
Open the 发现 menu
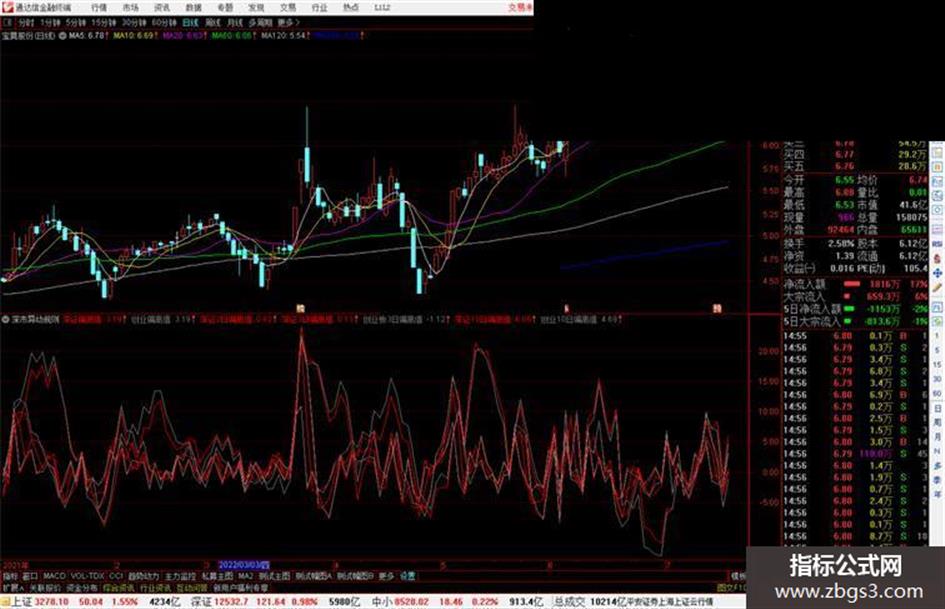click(256, 8)
